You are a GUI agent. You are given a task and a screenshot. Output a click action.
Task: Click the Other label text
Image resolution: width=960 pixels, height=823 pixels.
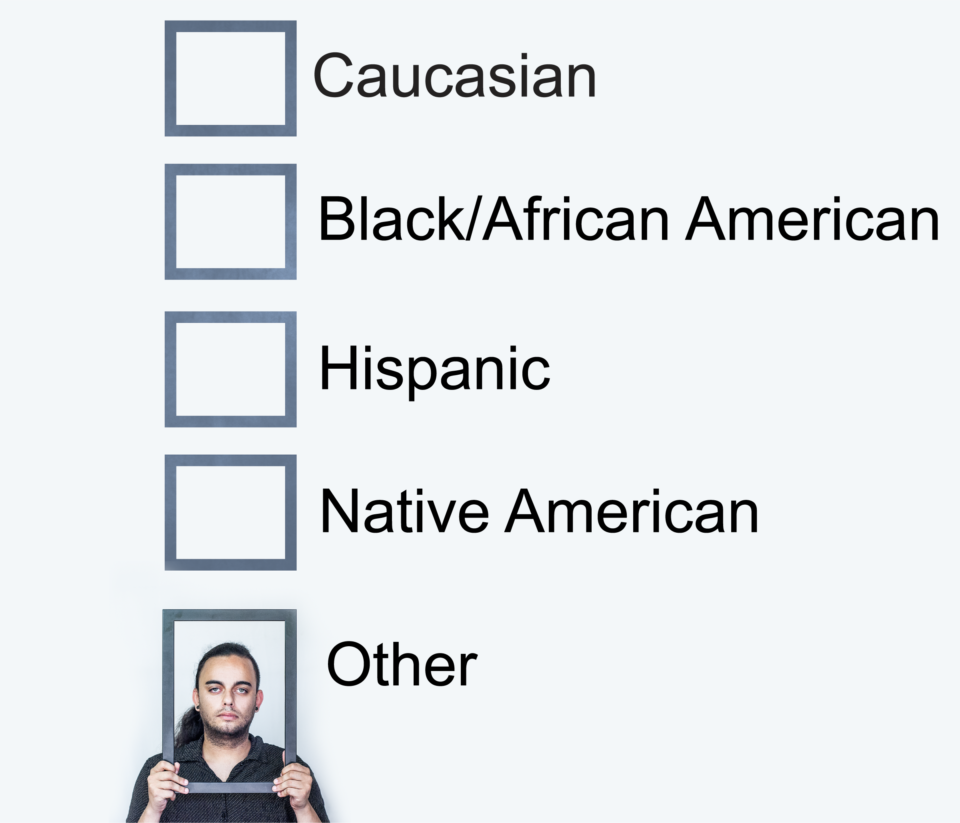402,664
